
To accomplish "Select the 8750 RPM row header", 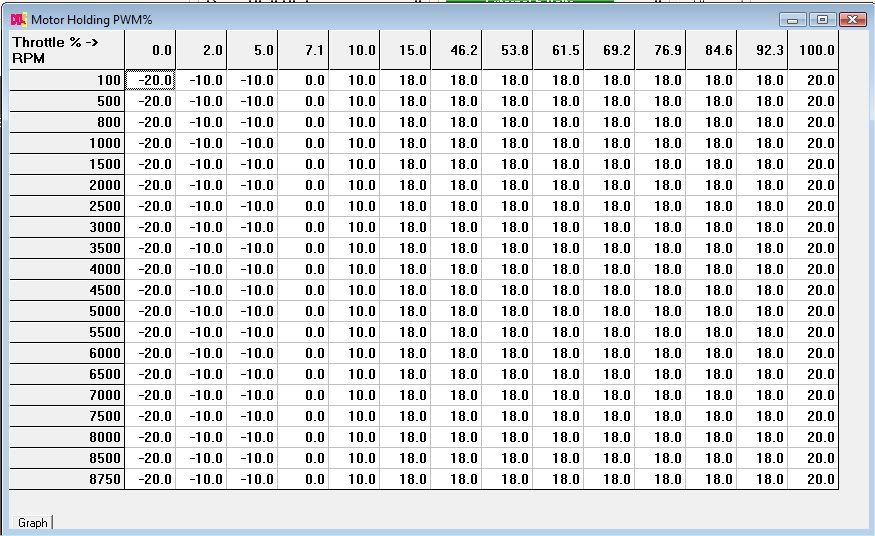I will tap(67, 479).
